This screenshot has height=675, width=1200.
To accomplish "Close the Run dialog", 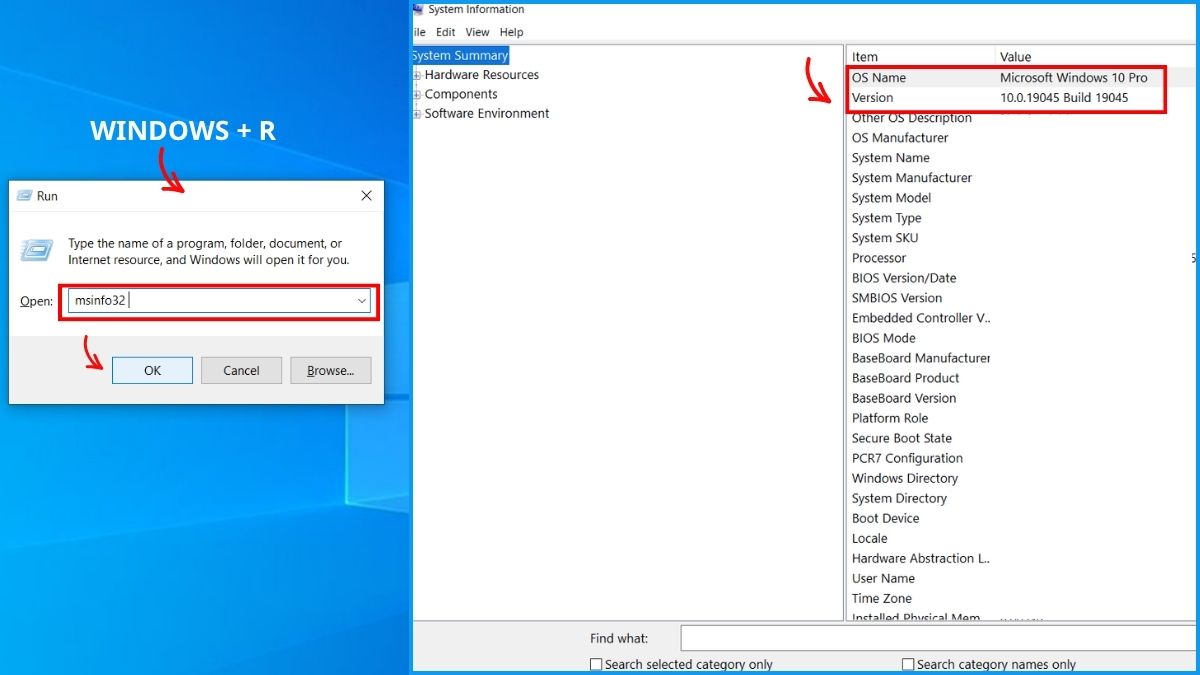I will tap(366, 196).
